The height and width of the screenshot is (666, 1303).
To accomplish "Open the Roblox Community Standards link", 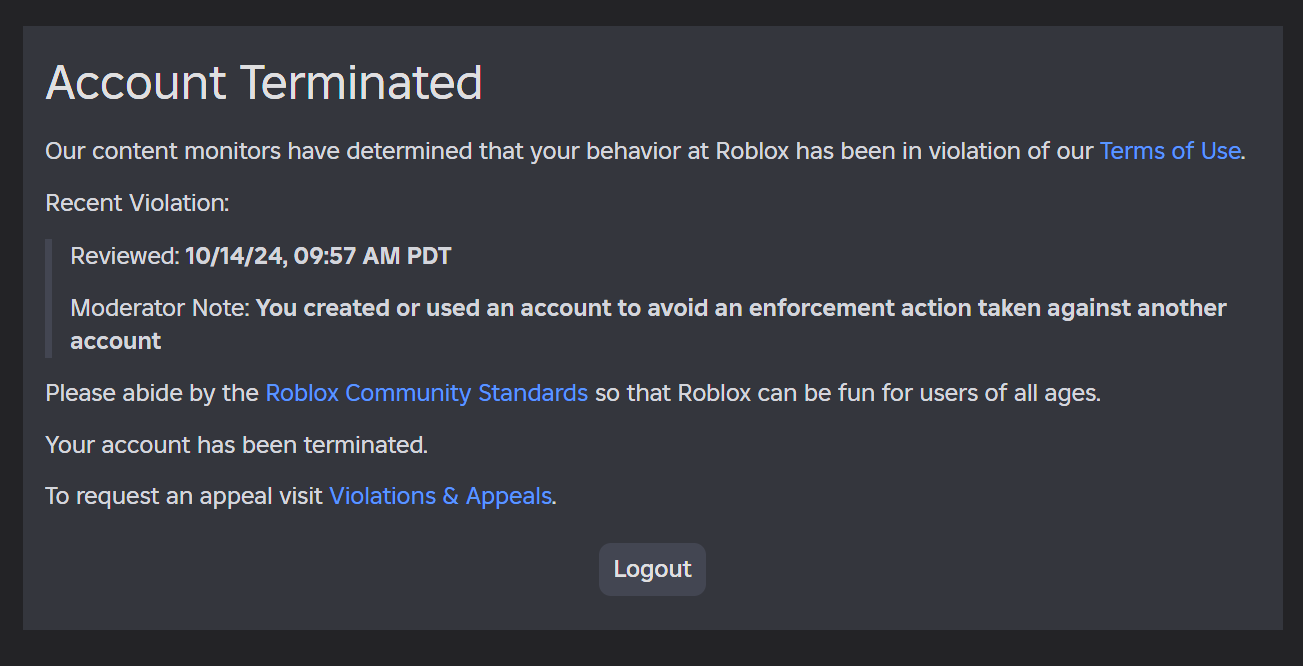I will [426, 393].
